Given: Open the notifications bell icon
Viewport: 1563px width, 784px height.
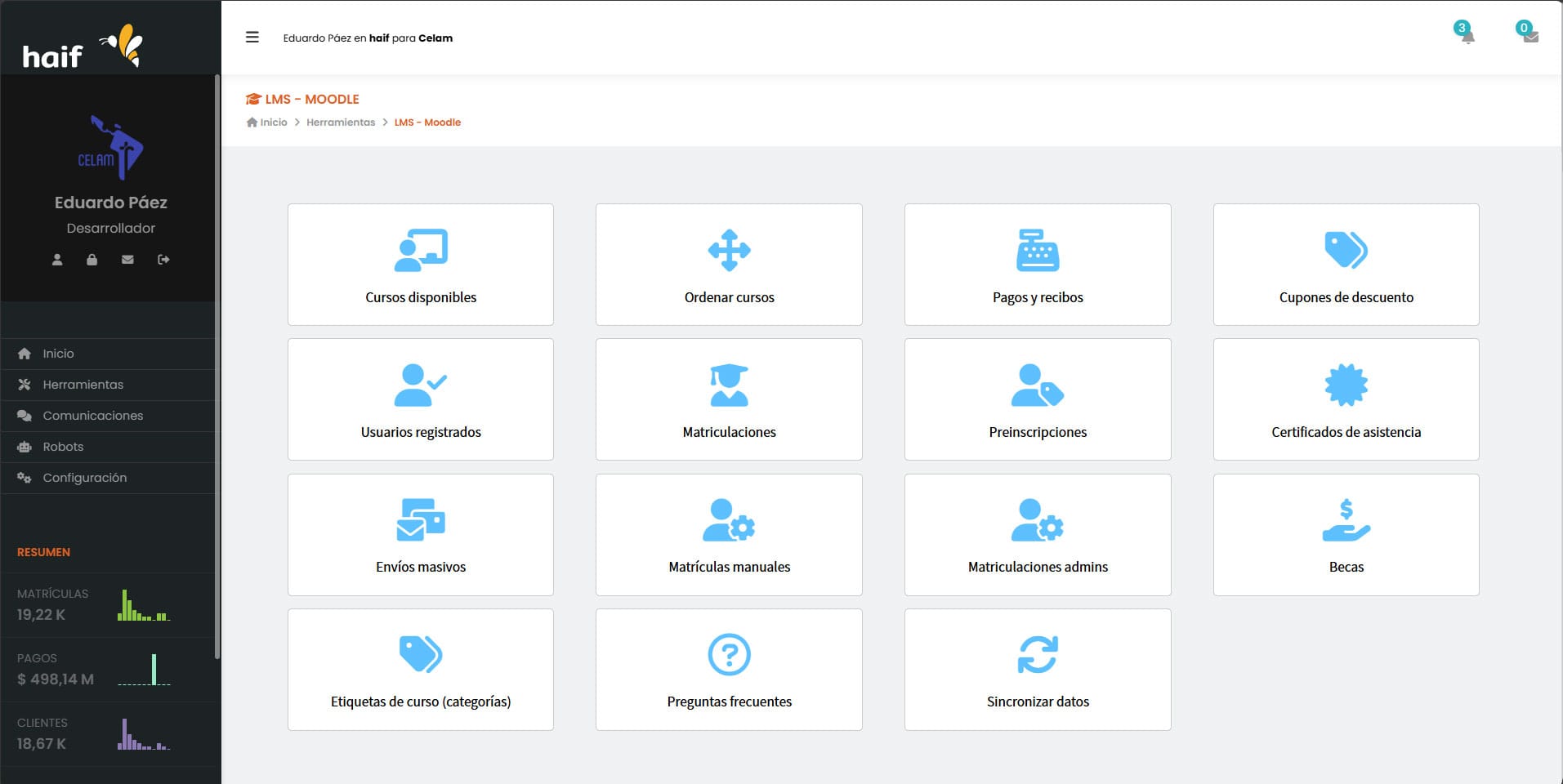Looking at the screenshot, I should (x=1467, y=35).
